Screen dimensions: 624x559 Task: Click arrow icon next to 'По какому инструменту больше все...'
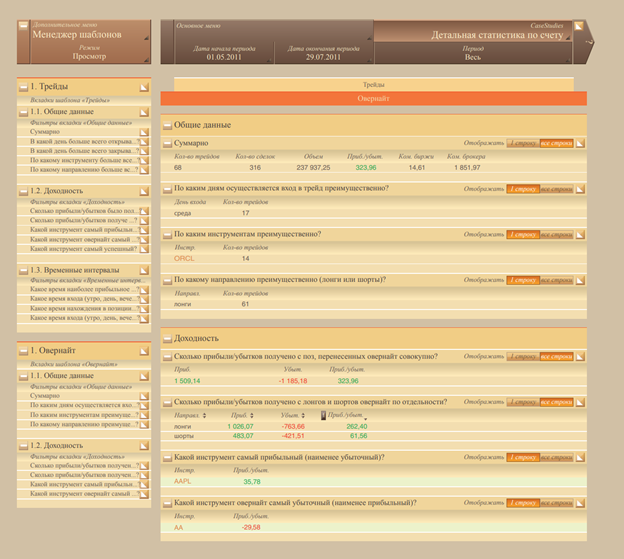coord(144,161)
